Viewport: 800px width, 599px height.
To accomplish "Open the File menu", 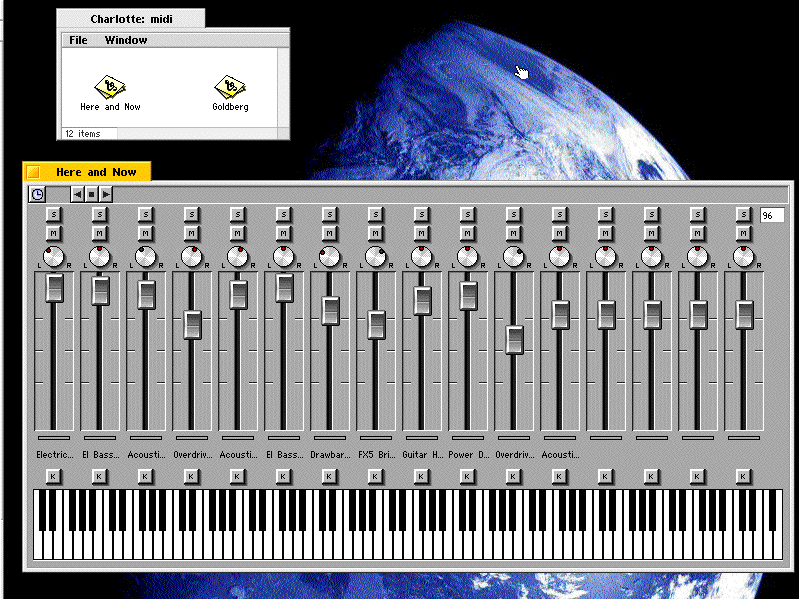I will pyautogui.click(x=78, y=40).
